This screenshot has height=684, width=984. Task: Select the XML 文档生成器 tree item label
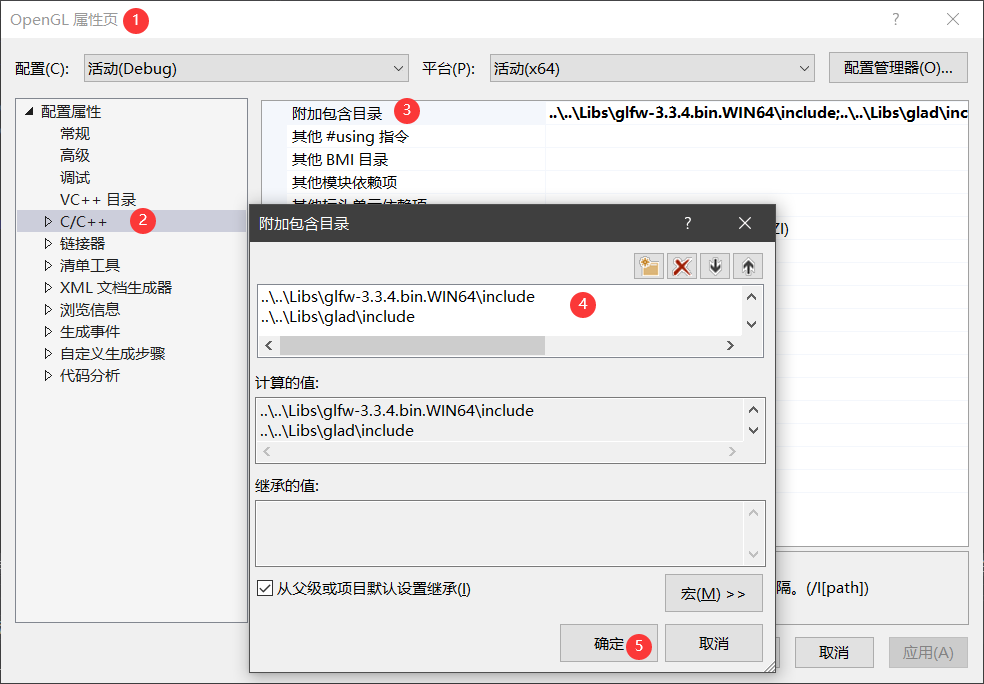tap(116, 287)
